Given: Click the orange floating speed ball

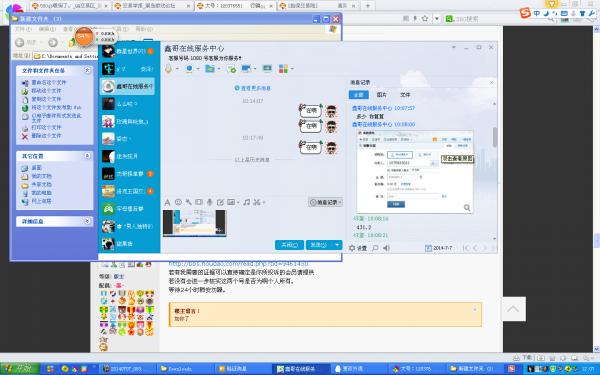Looking at the screenshot, I should pyautogui.click(x=84, y=37).
